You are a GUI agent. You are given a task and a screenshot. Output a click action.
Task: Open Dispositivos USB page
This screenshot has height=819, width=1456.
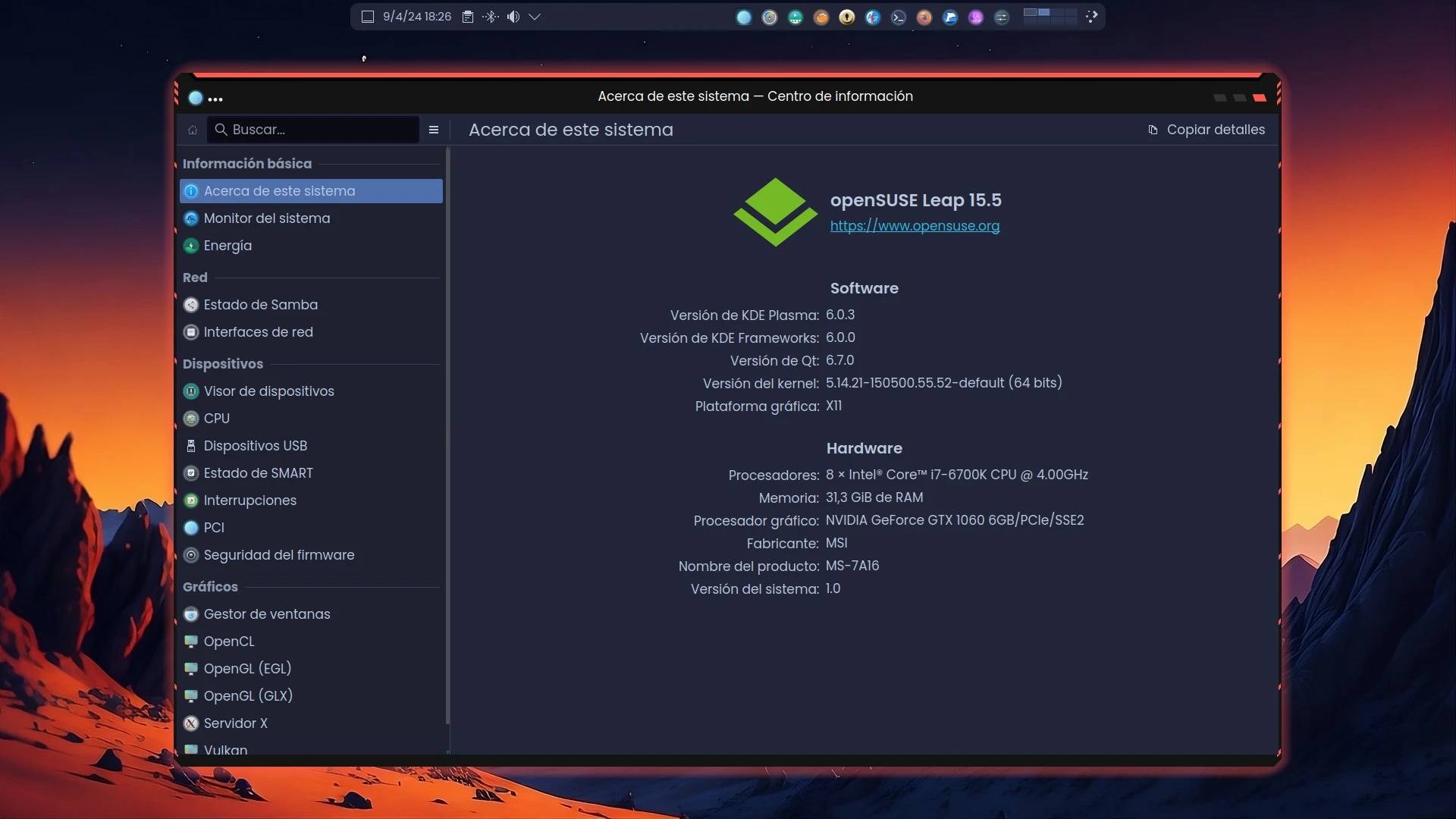coord(255,446)
